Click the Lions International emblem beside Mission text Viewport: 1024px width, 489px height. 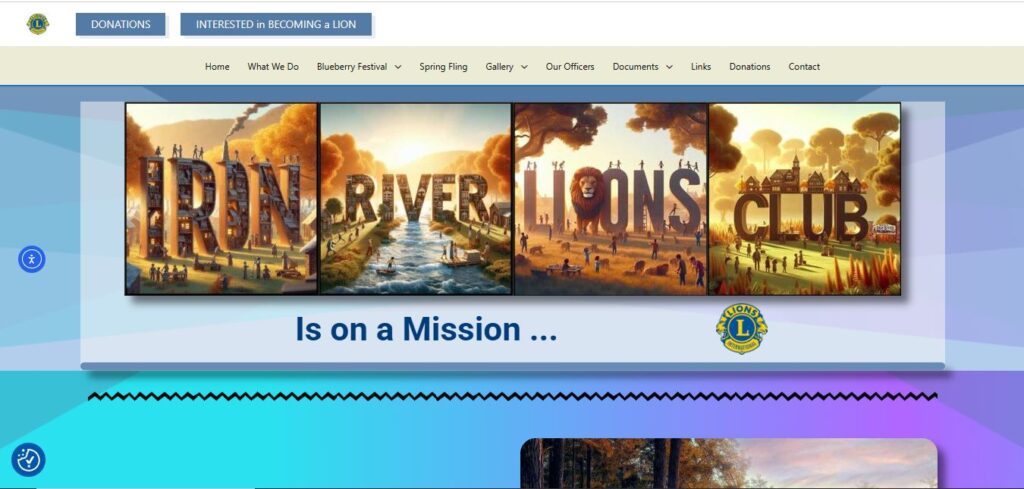[741, 329]
